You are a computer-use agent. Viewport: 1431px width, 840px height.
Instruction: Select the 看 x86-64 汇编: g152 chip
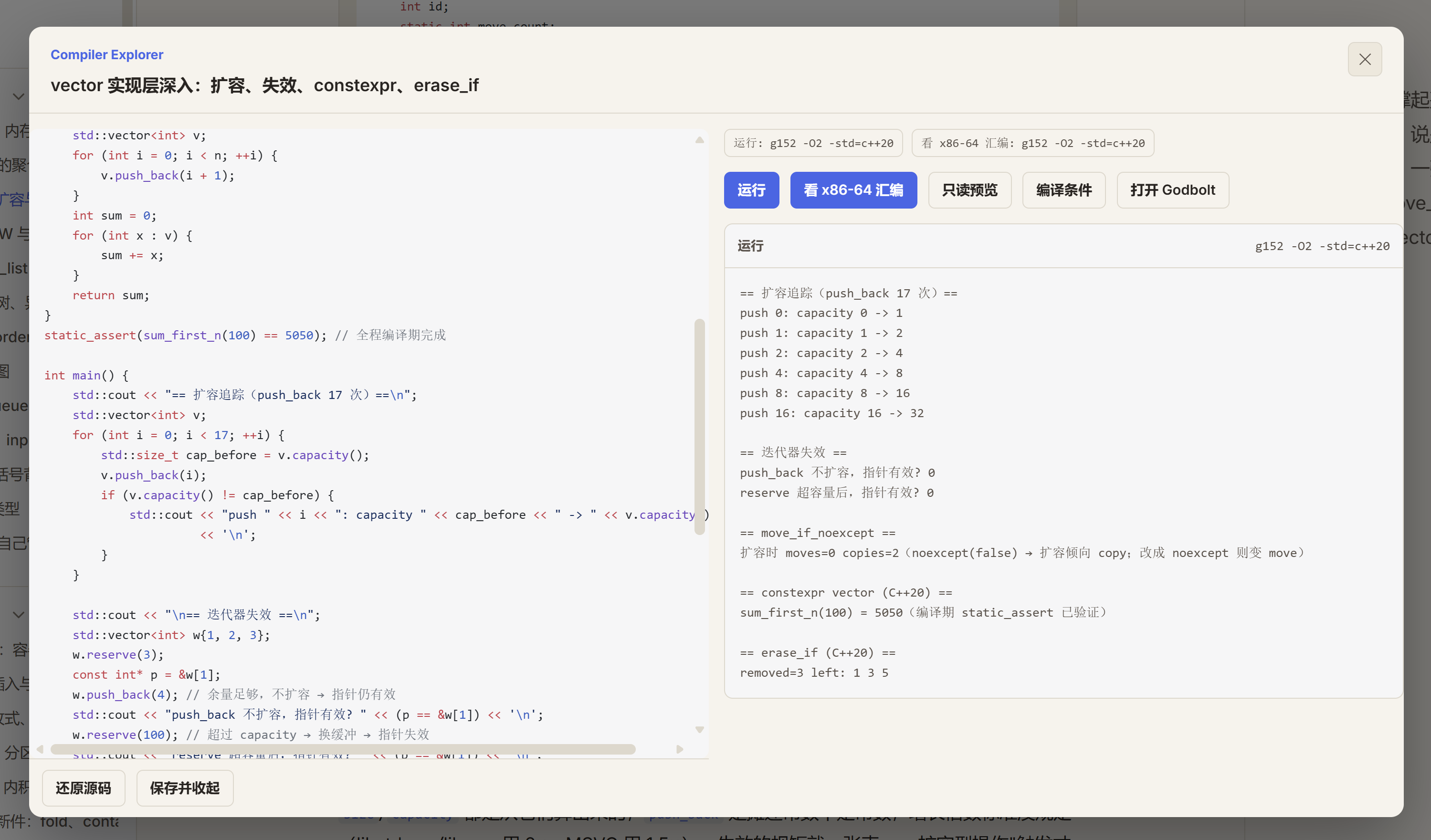click(x=1032, y=143)
